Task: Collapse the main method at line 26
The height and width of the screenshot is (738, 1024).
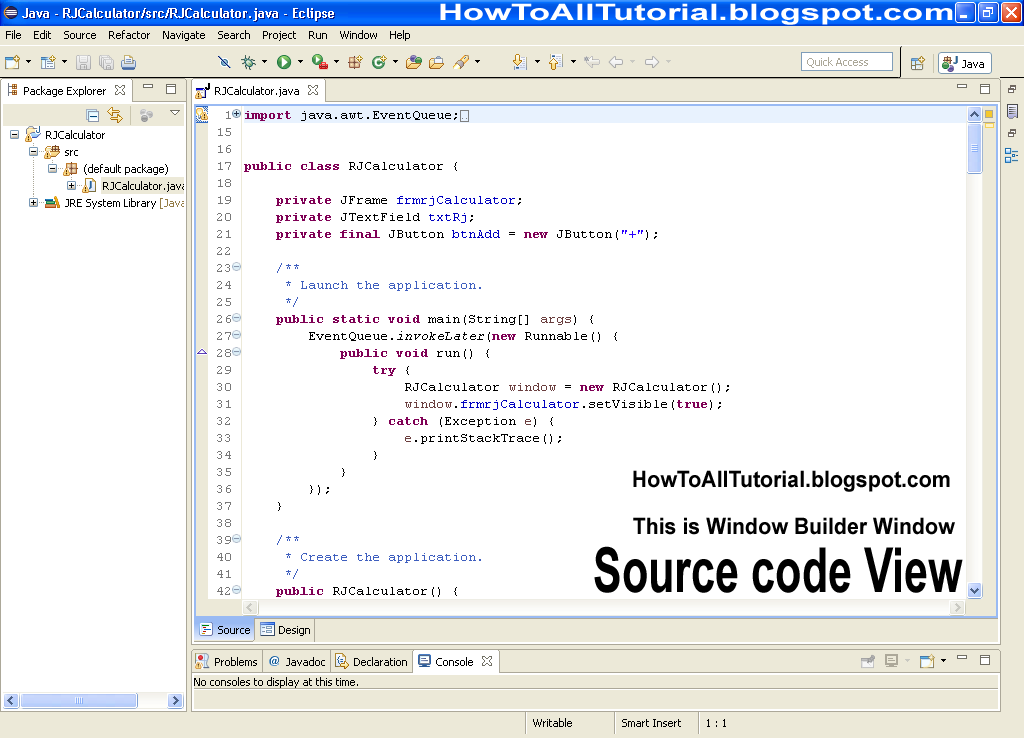Action: pyautogui.click(x=236, y=318)
